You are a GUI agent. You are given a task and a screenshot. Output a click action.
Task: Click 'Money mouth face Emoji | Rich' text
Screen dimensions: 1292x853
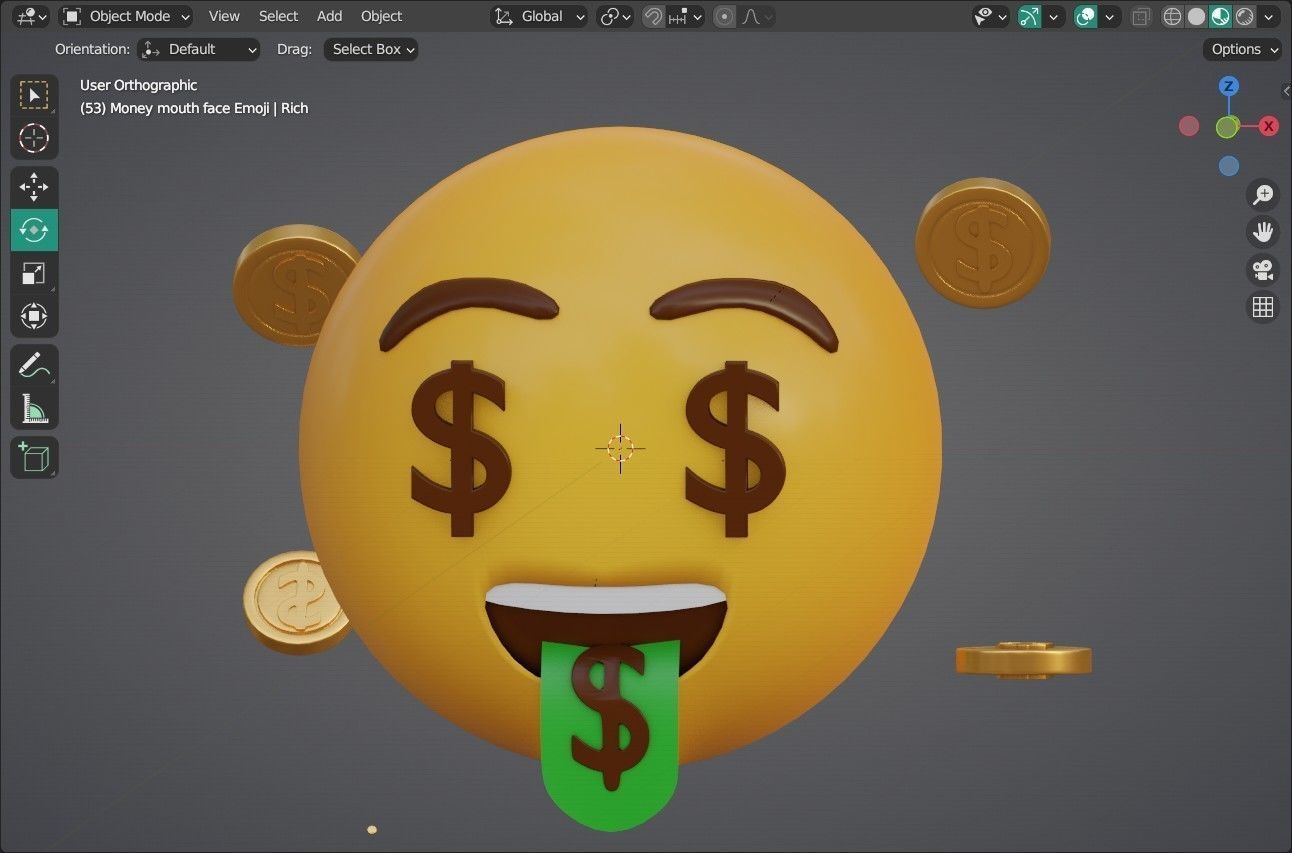(209, 108)
